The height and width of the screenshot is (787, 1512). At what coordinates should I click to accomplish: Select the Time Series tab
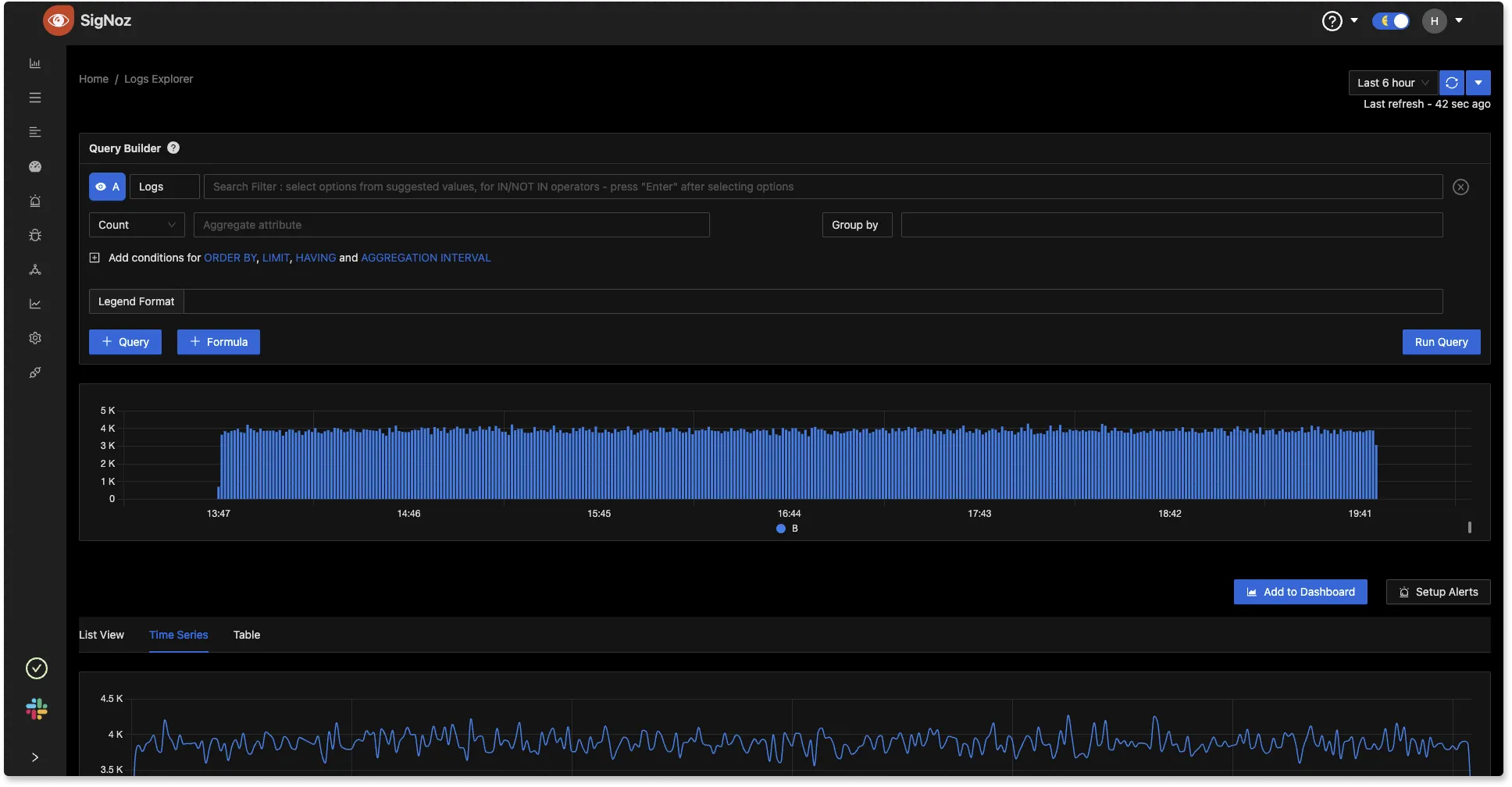(x=179, y=635)
